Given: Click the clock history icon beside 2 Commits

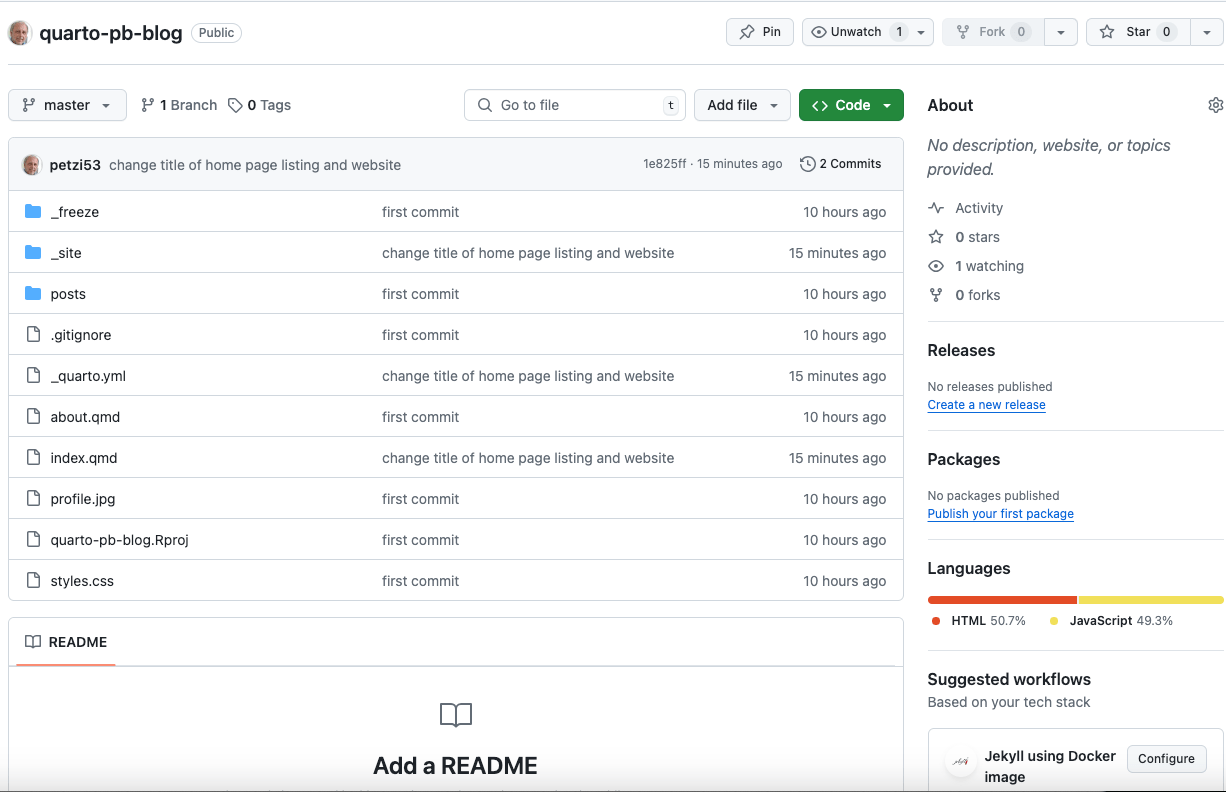Looking at the screenshot, I should pyautogui.click(x=808, y=164).
